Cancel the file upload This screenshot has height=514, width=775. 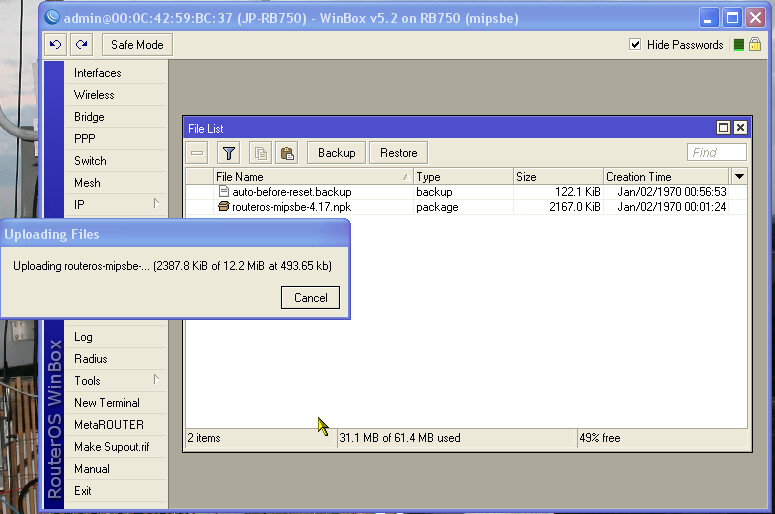click(310, 298)
